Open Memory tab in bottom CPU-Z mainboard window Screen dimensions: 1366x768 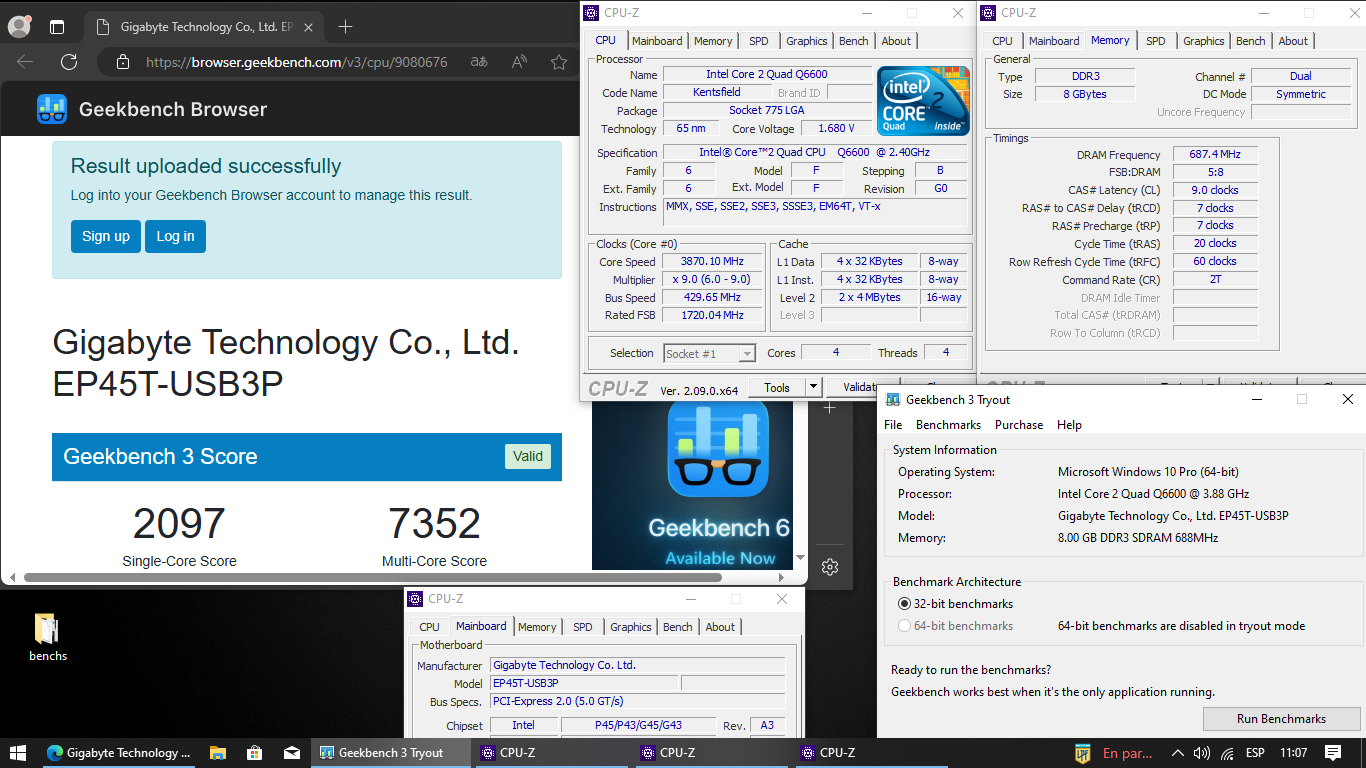point(537,627)
